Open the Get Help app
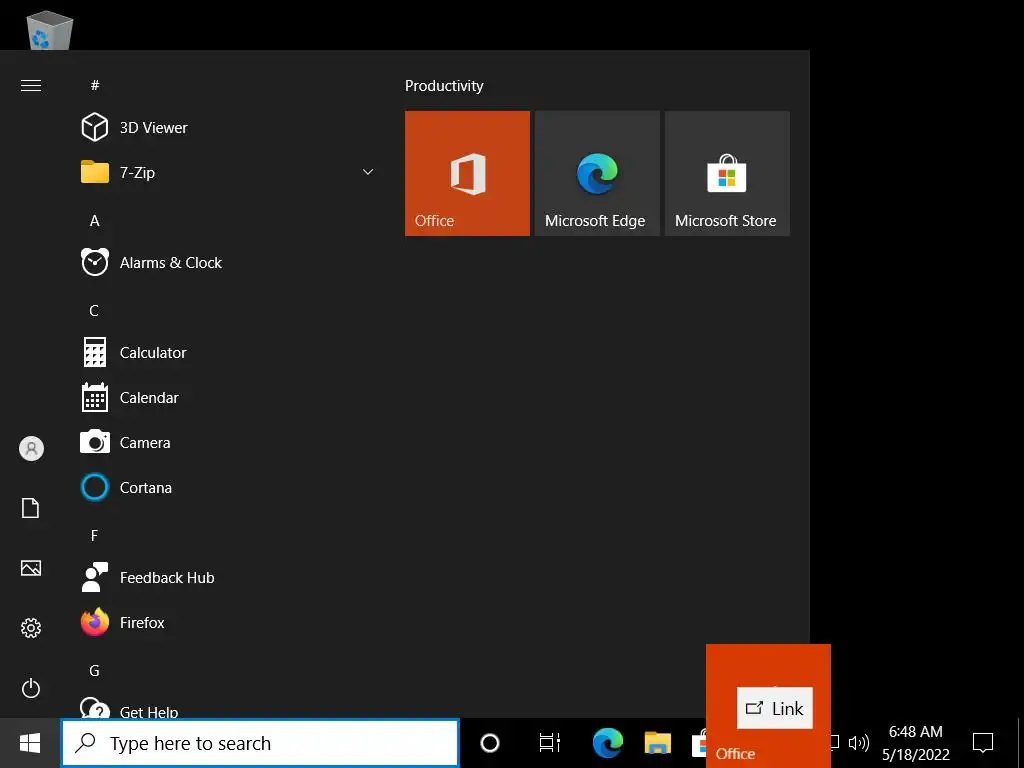Screen dimensions: 1024x768 (229, 707)
